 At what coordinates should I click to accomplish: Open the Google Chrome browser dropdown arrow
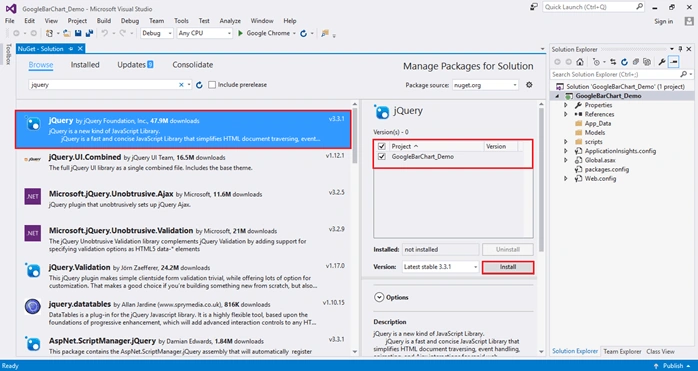[x=295, y=33]
